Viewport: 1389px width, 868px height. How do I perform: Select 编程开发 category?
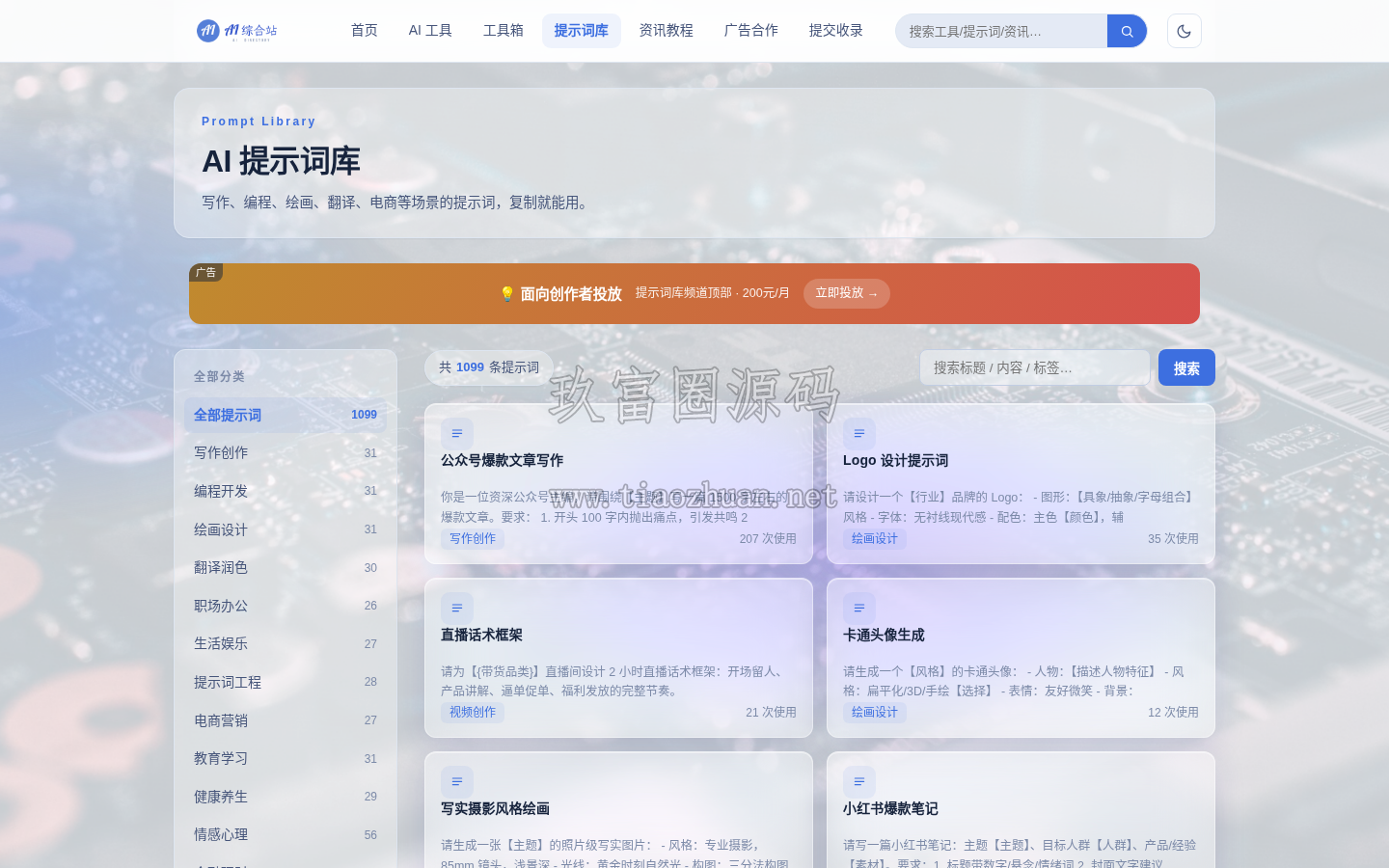pos(286,491)
